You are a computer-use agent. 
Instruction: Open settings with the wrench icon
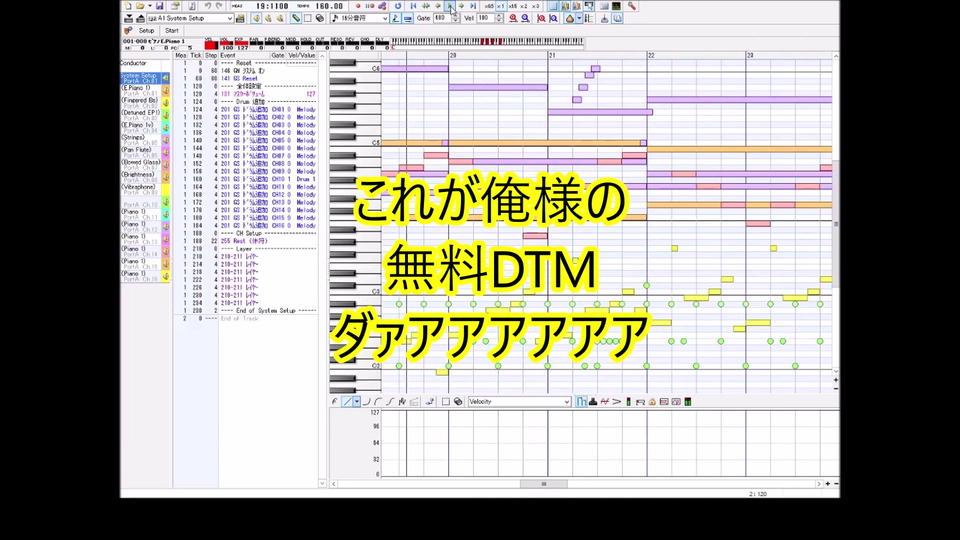point(632,6)
